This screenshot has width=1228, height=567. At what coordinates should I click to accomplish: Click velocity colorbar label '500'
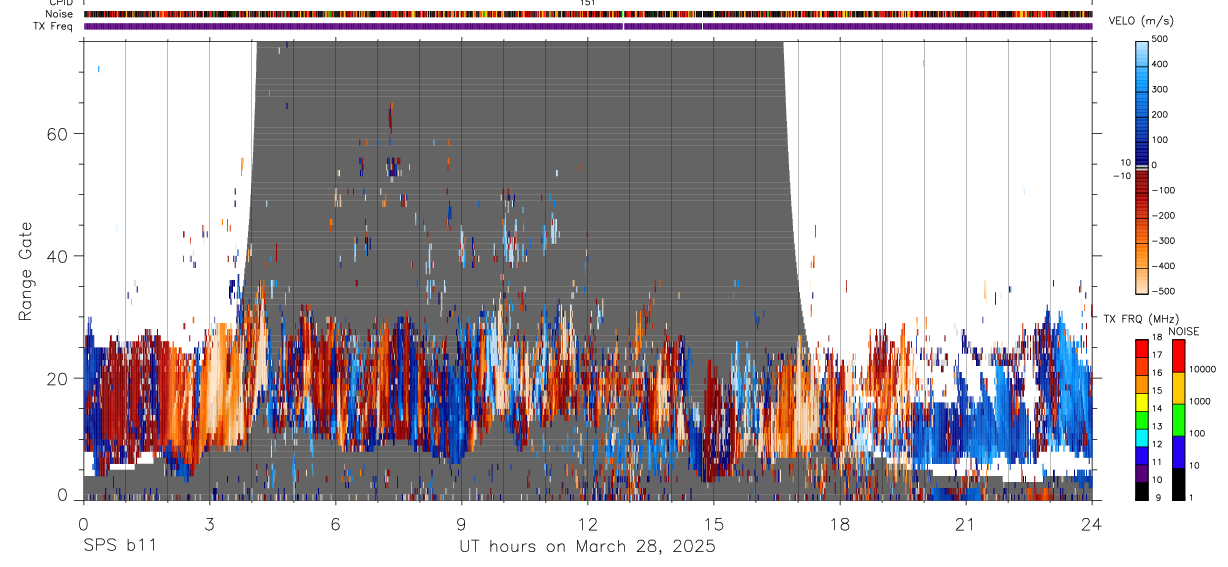click(1160, 39)
